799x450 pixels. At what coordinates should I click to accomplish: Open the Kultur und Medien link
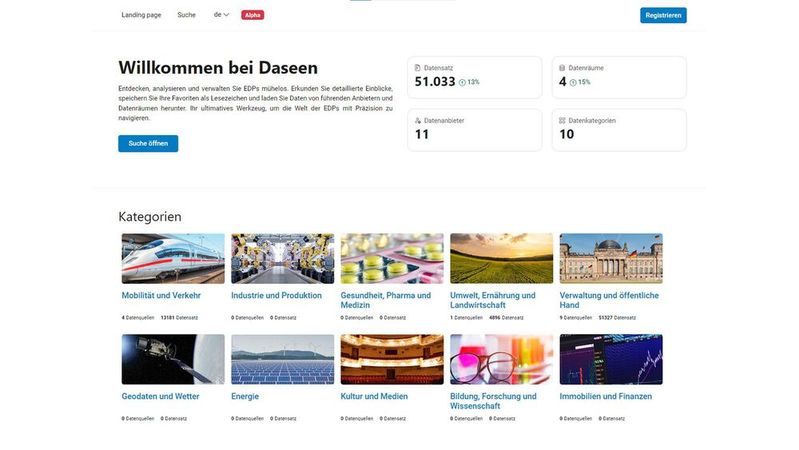click(374, 396)
